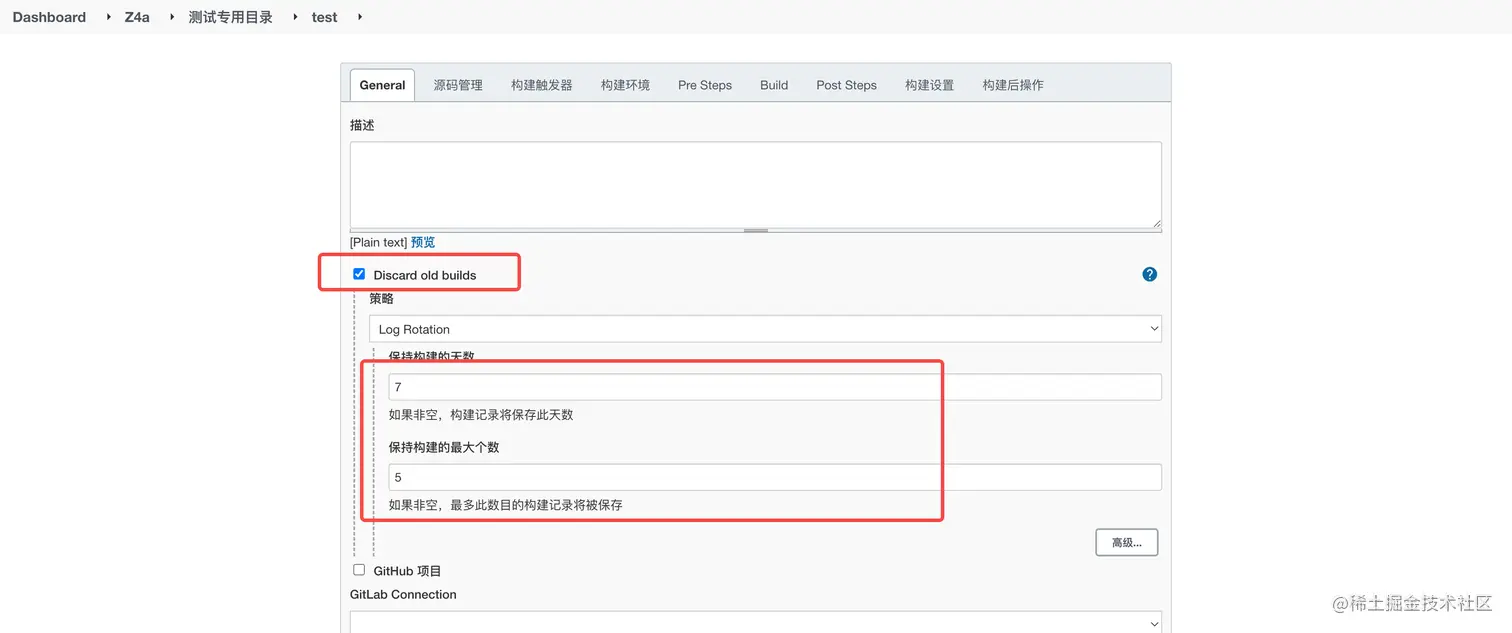
Task: Switch to the 构建设置 tab
Action: coord(929,85)
